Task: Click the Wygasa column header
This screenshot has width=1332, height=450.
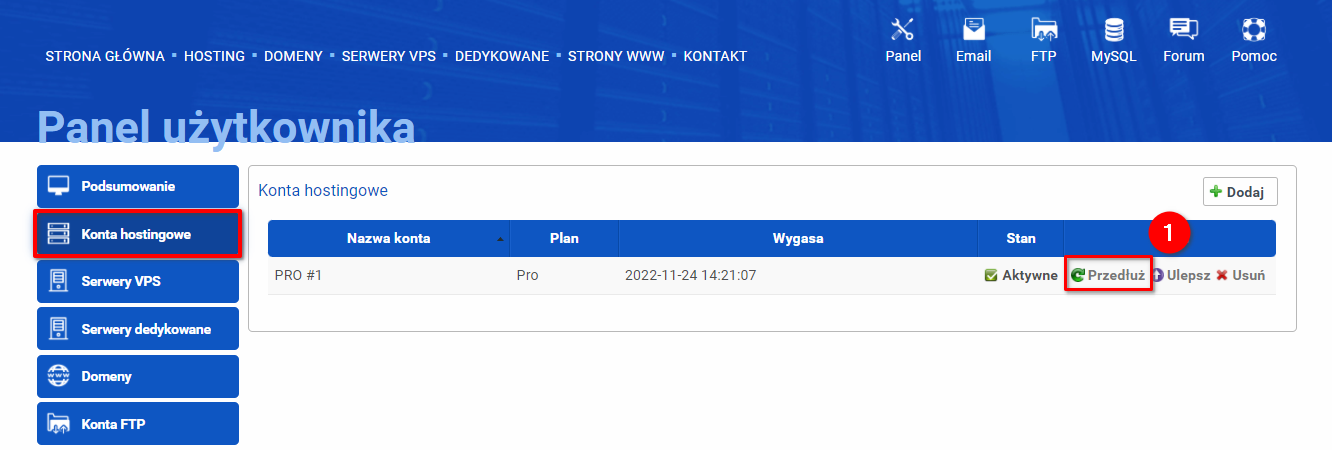Action: point(798,239)
